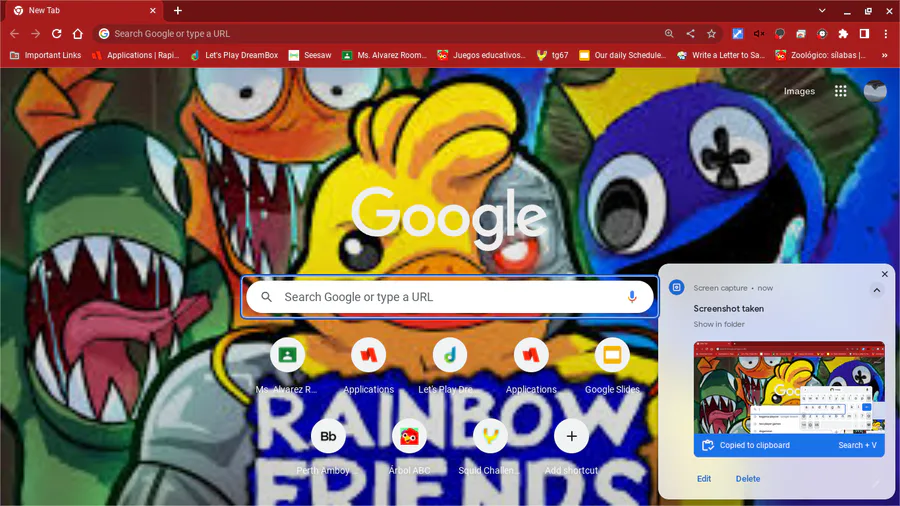Image resolution: width=900 pixels, height=506 pixels.
Task: Share this page using the share icon
Action: 690,34
